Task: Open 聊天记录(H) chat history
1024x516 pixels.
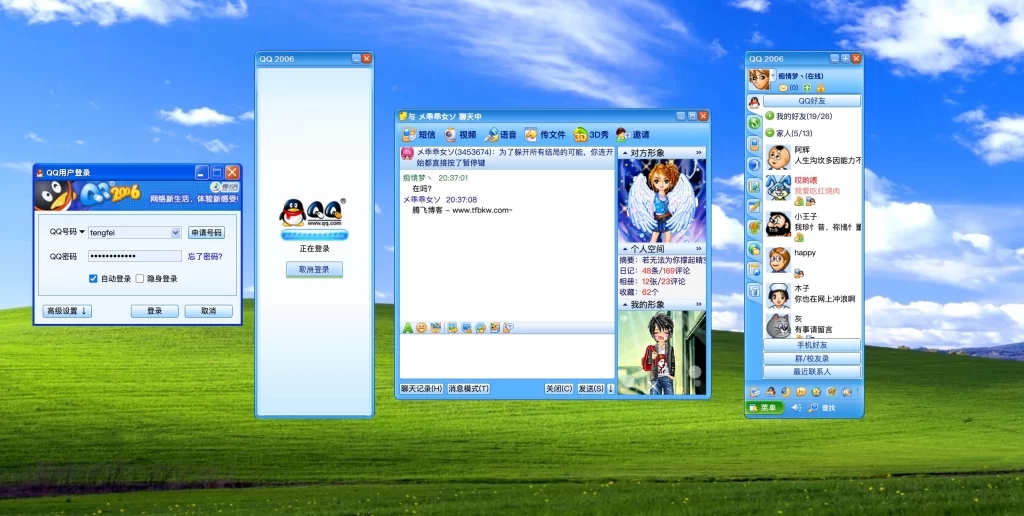Action: pos(421,389)
